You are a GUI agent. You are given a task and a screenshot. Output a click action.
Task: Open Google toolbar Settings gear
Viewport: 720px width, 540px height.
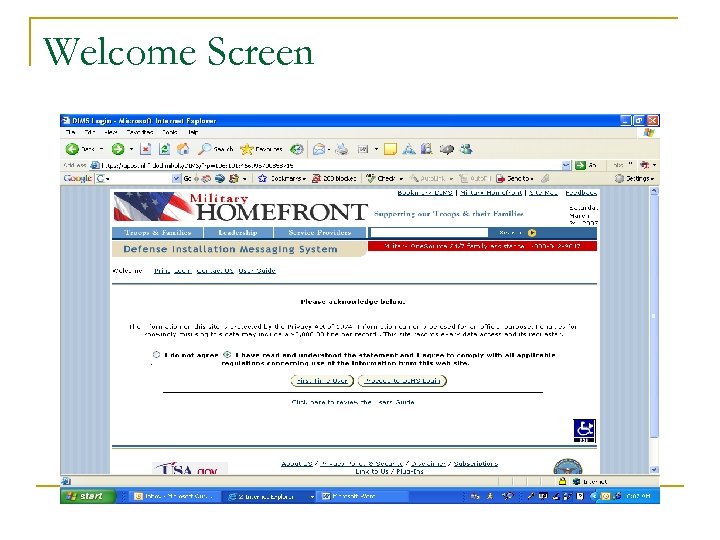(x=619, y=178)
